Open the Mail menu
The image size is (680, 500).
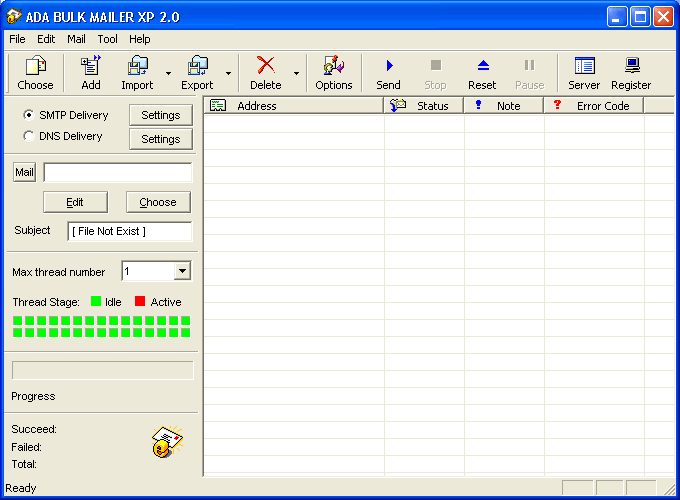click(x=76, y=39)
